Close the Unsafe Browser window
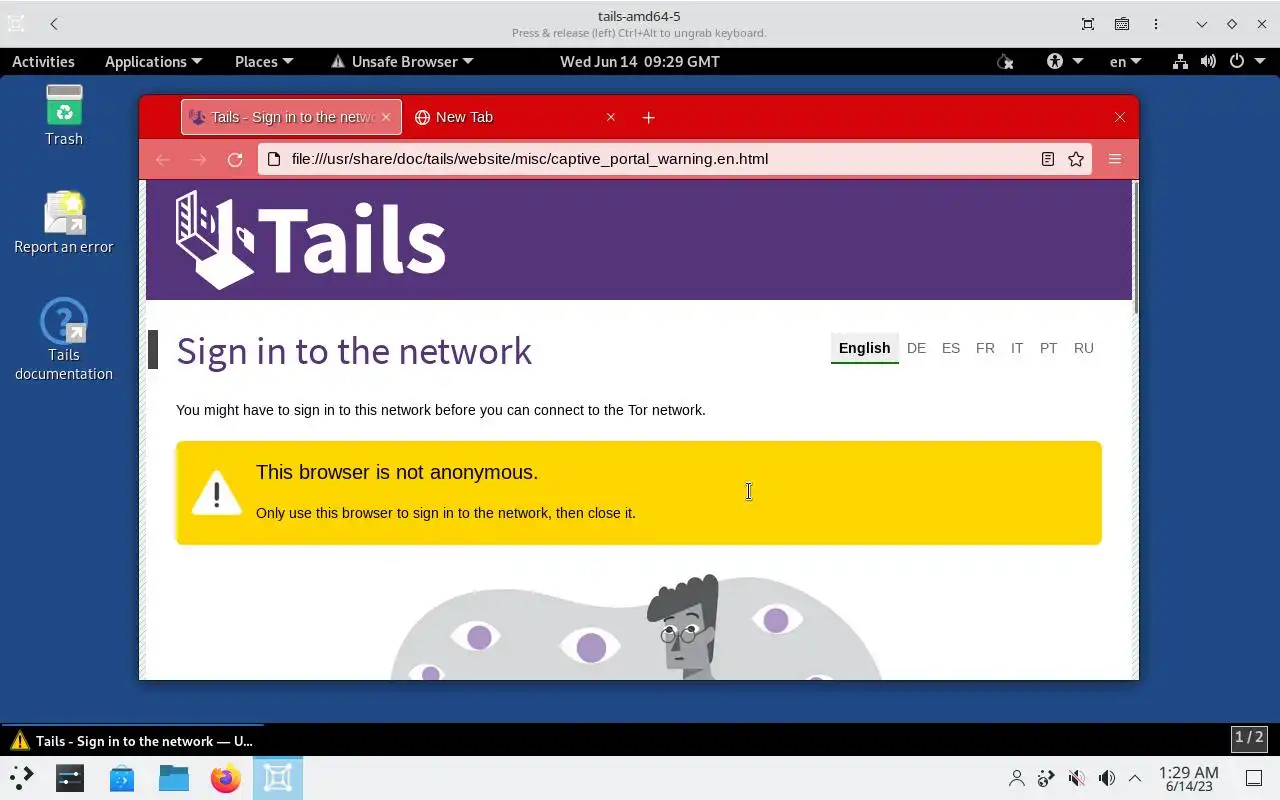 point(1120,117)
